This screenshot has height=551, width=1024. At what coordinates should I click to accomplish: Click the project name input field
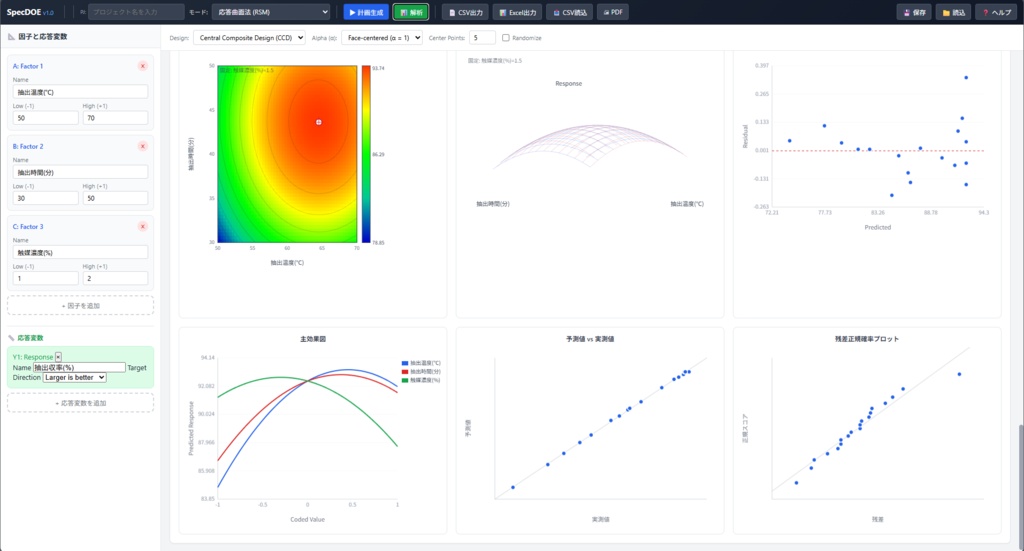136,12
